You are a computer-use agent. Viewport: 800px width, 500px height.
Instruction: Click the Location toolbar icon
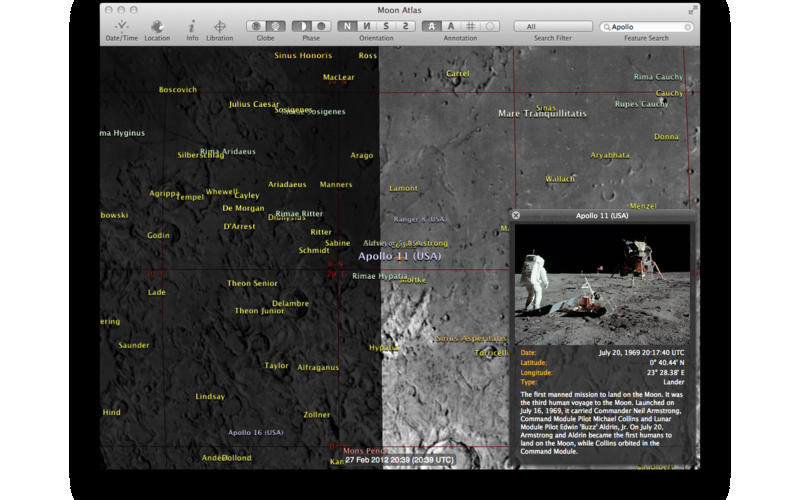click(156, 27)
